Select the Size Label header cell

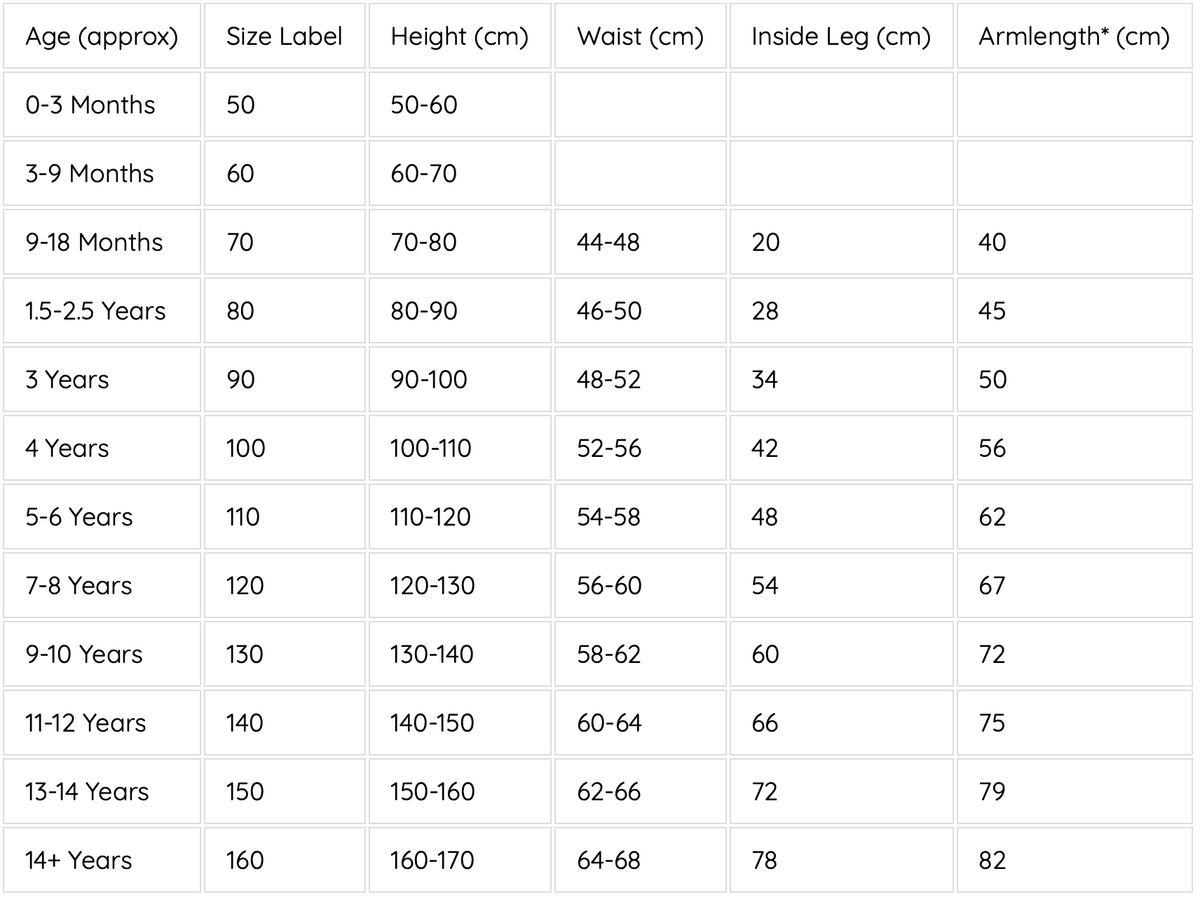284,36
